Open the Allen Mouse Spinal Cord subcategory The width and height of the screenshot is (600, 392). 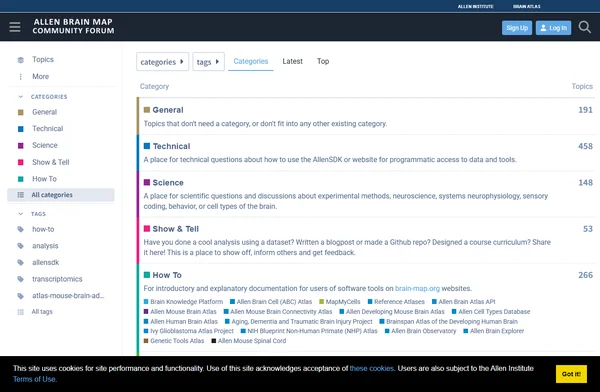tap(249, 341)
